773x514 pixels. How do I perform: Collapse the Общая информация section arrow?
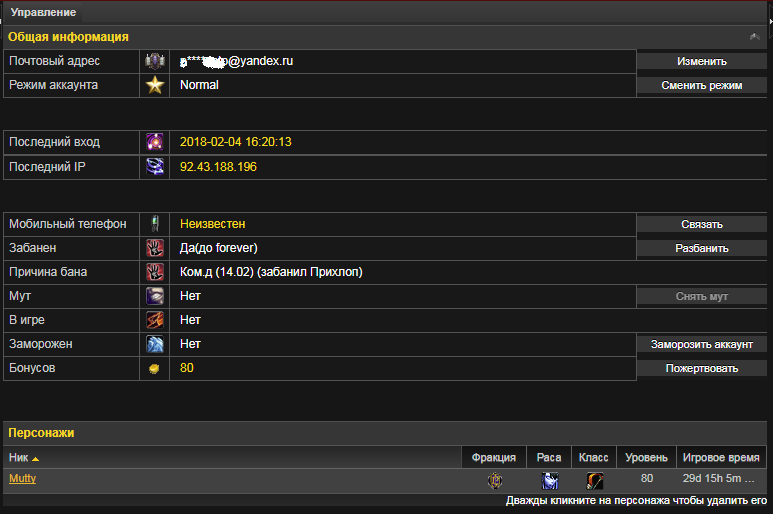point(755,37)
